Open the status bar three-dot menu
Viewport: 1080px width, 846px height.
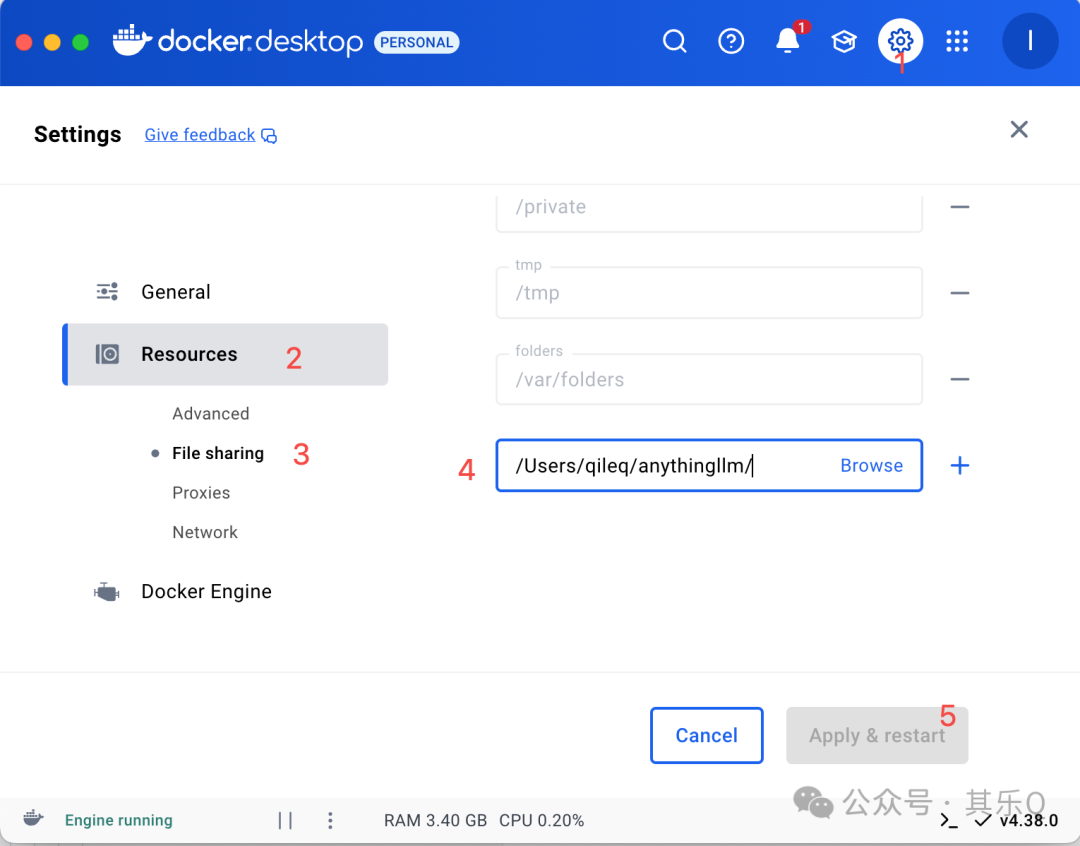point(330,820)
